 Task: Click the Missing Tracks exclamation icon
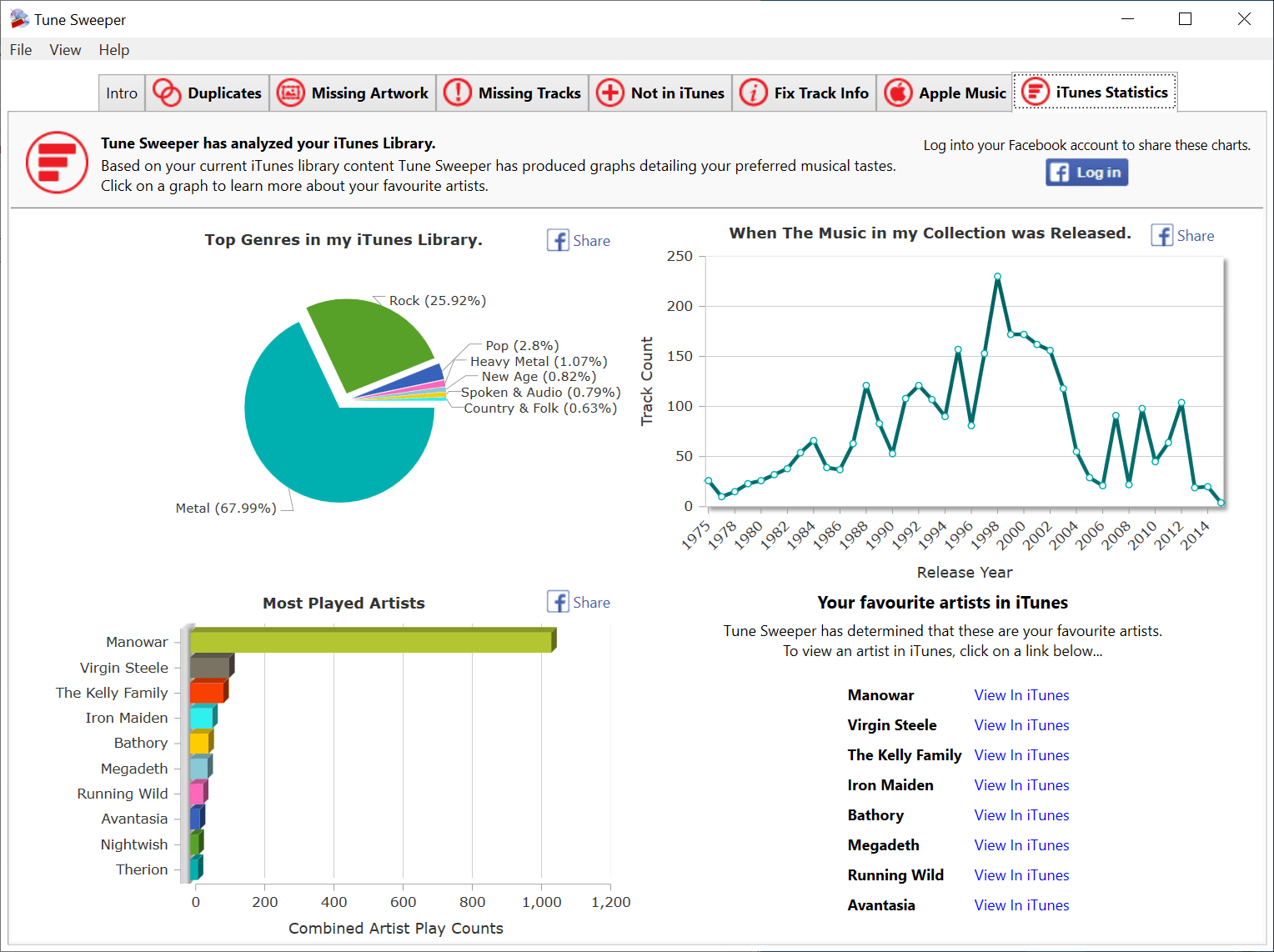coord(457,93)
